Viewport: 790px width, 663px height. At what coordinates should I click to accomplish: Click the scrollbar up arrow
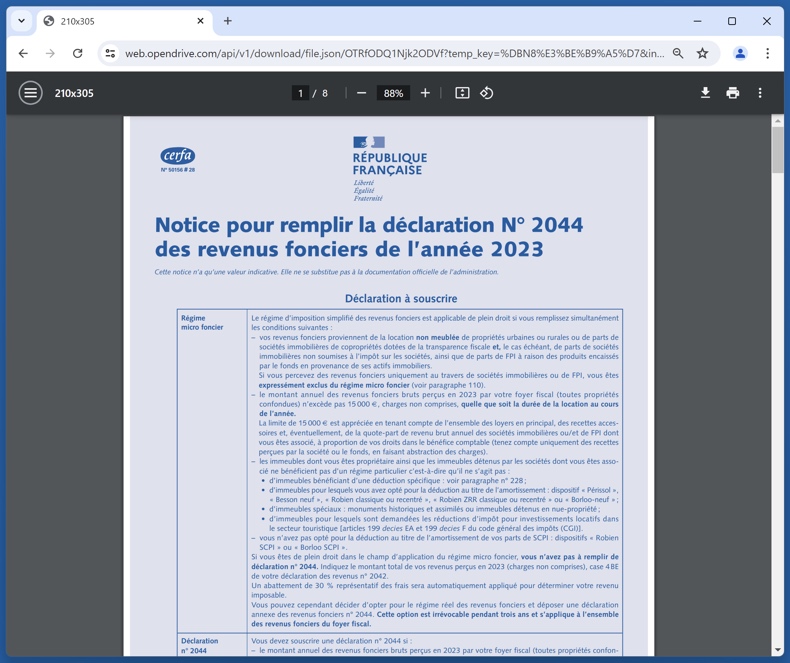tap(778, 121)
